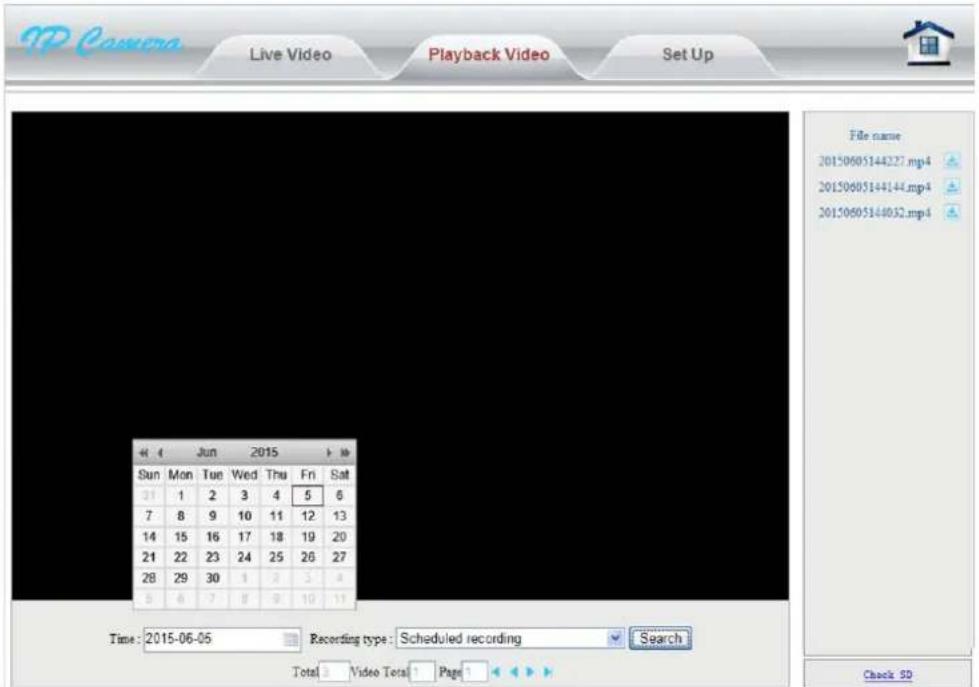The image size is (979, 687).
Task: Pick June 13 in the calendar
Action: 339,516
